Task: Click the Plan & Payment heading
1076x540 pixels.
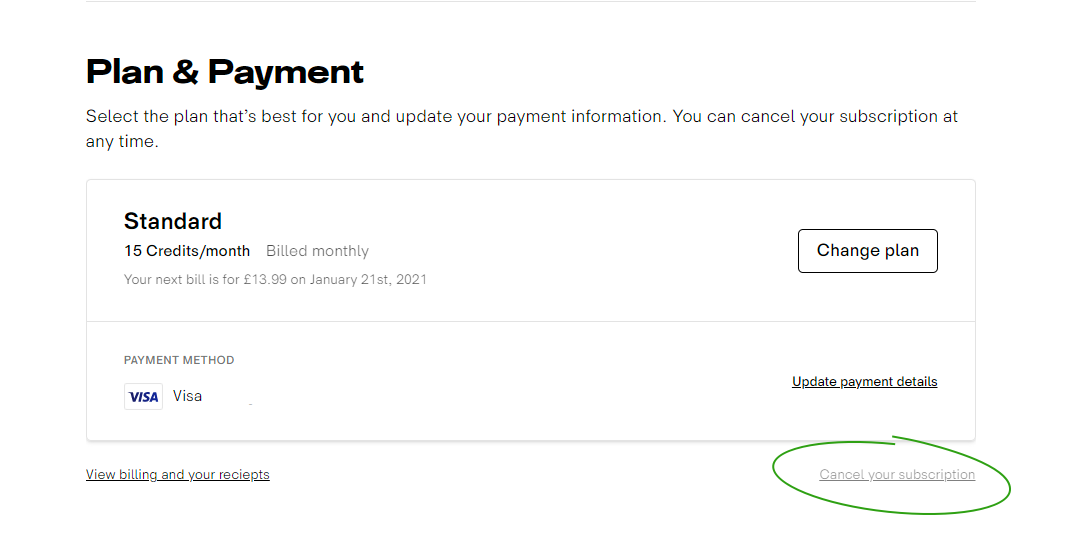Action: [224, 72]
